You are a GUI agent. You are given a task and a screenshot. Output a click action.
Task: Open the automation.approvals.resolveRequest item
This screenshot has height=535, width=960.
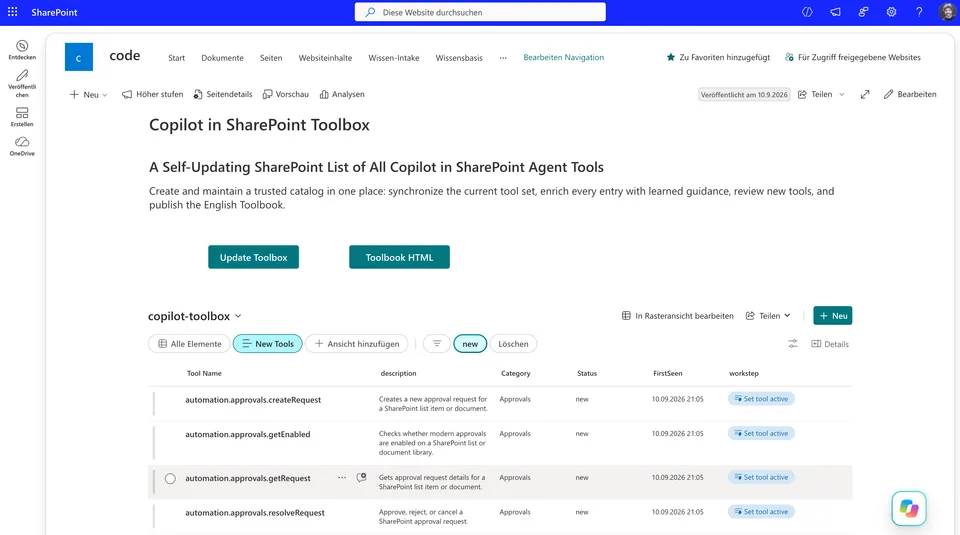coord(255,512)
